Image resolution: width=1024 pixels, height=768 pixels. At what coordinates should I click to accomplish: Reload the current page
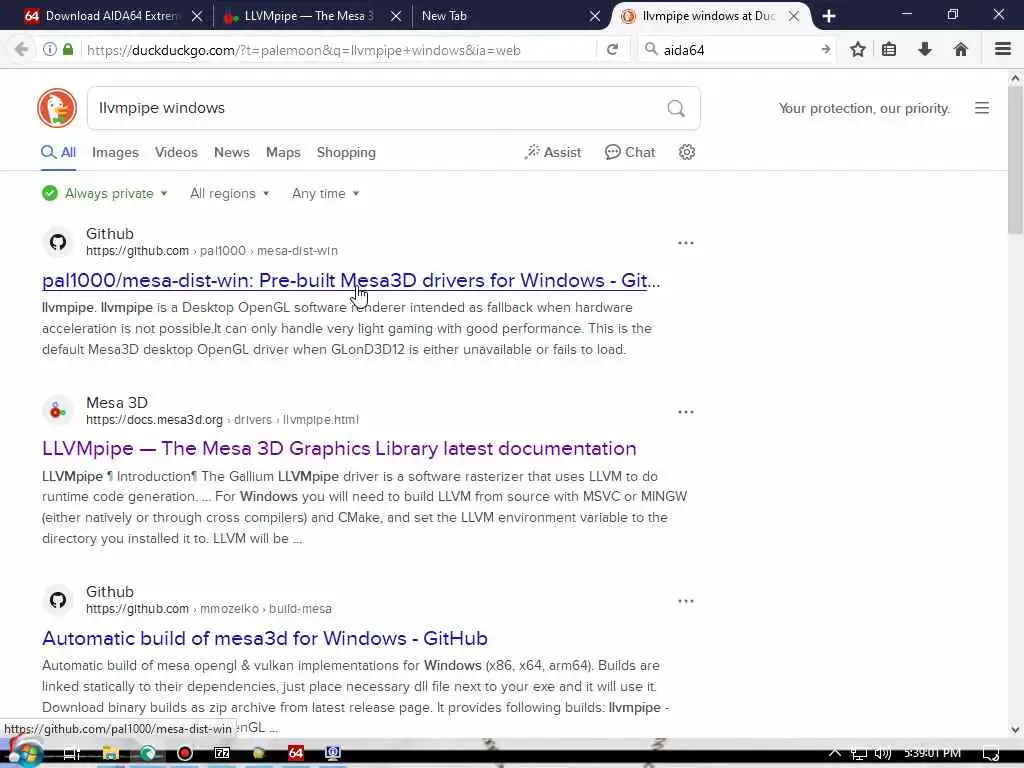(x=612, y=50)
